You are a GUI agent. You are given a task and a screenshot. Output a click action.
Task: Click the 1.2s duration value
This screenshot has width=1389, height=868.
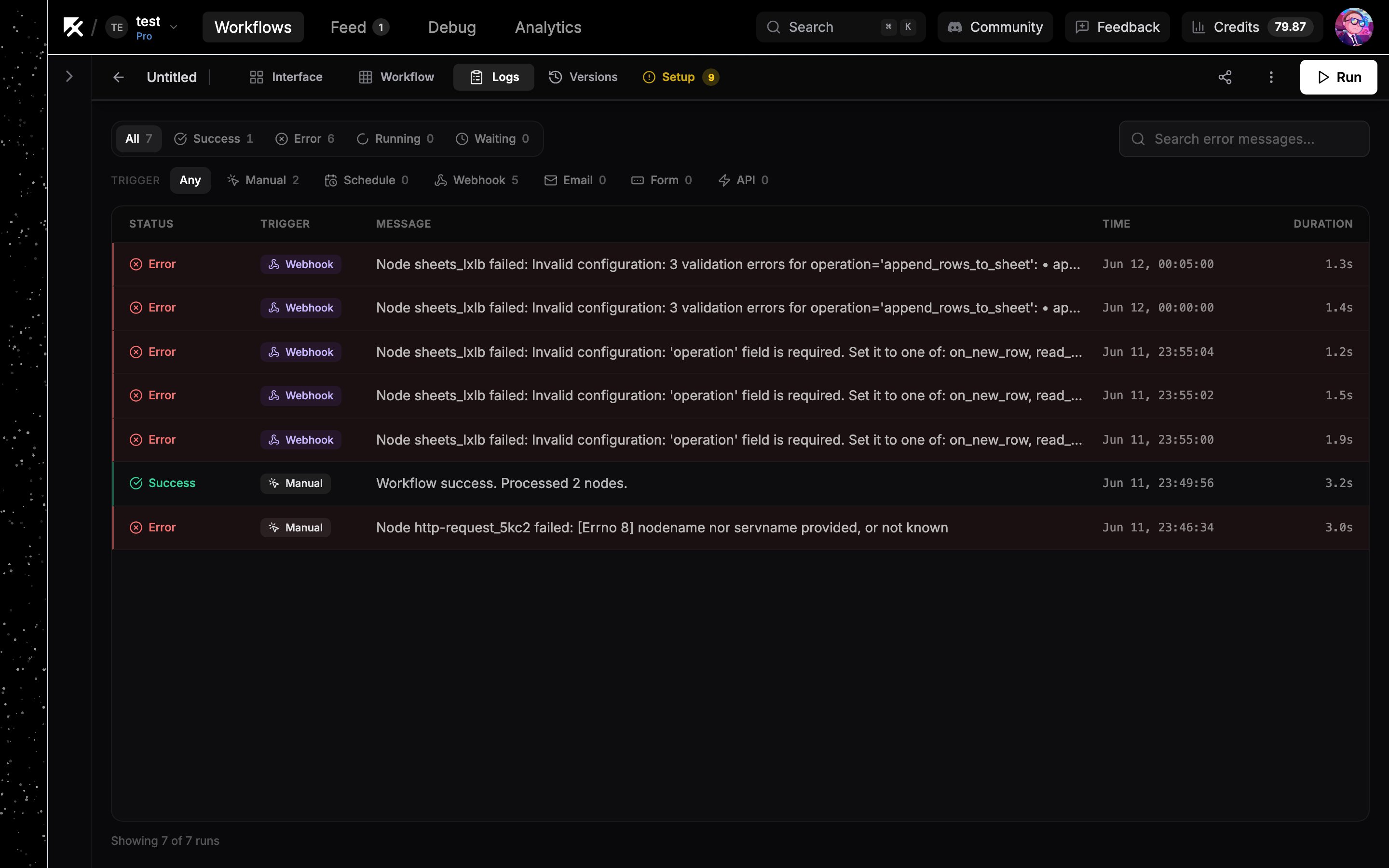1338,352
